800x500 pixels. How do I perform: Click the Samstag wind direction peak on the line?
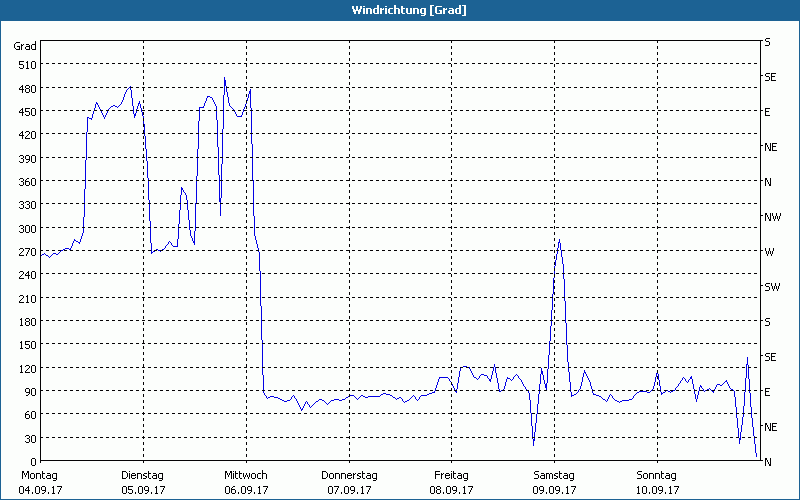point(559,241)
